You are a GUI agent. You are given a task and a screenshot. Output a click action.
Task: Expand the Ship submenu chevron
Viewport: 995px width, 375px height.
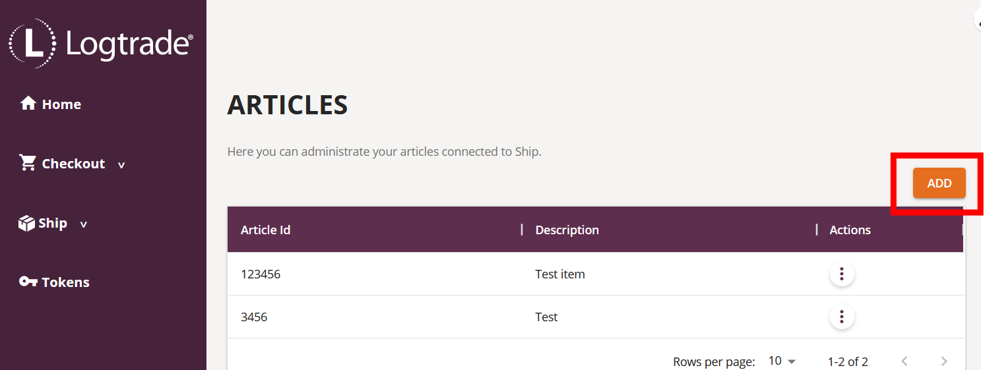(83, 225)
